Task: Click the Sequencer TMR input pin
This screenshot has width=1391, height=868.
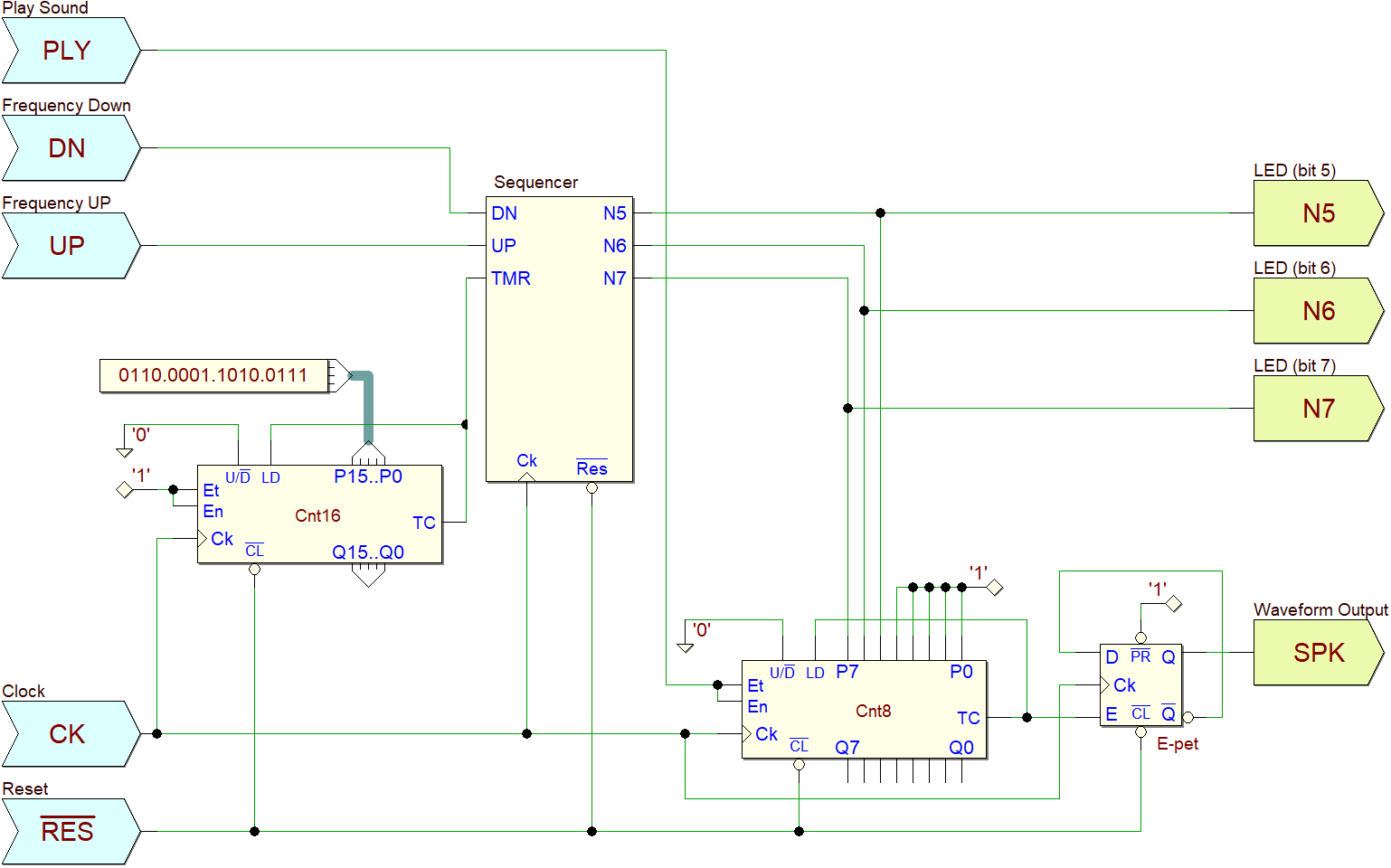Action: pos(511,278)
